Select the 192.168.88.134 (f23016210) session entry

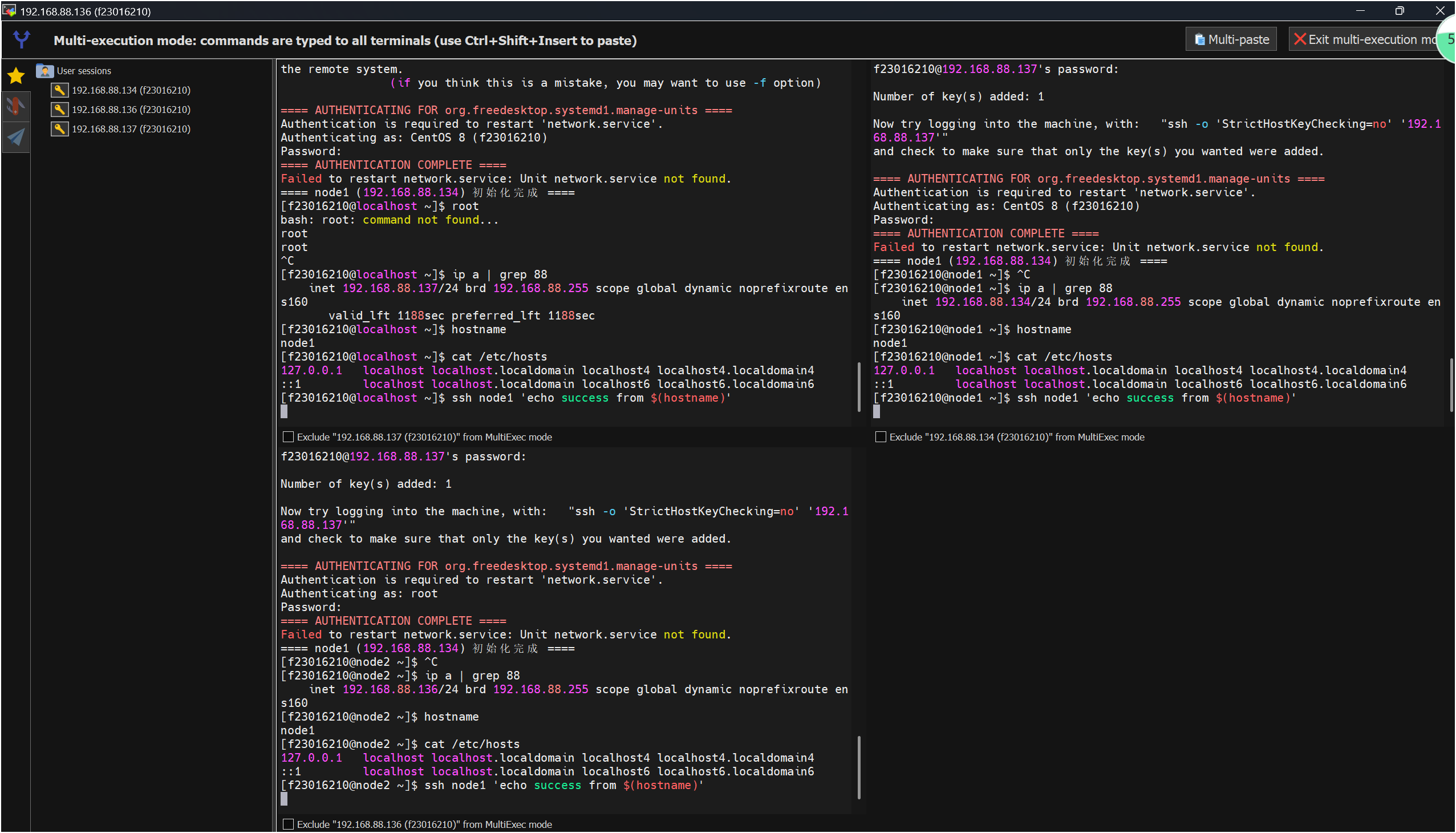[131, 90]
